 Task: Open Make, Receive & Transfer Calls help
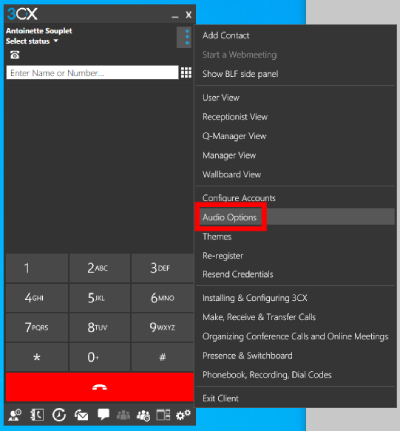[x=295, y=317]
